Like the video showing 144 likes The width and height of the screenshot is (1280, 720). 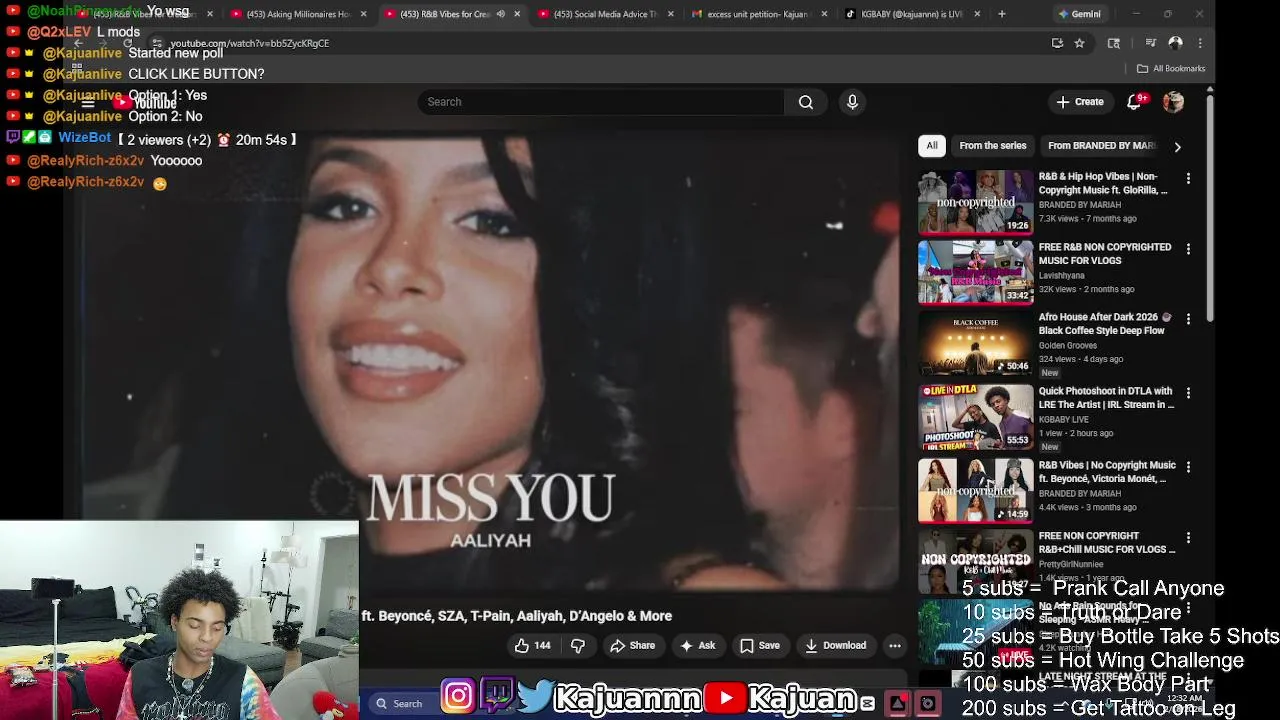[532, 646]
